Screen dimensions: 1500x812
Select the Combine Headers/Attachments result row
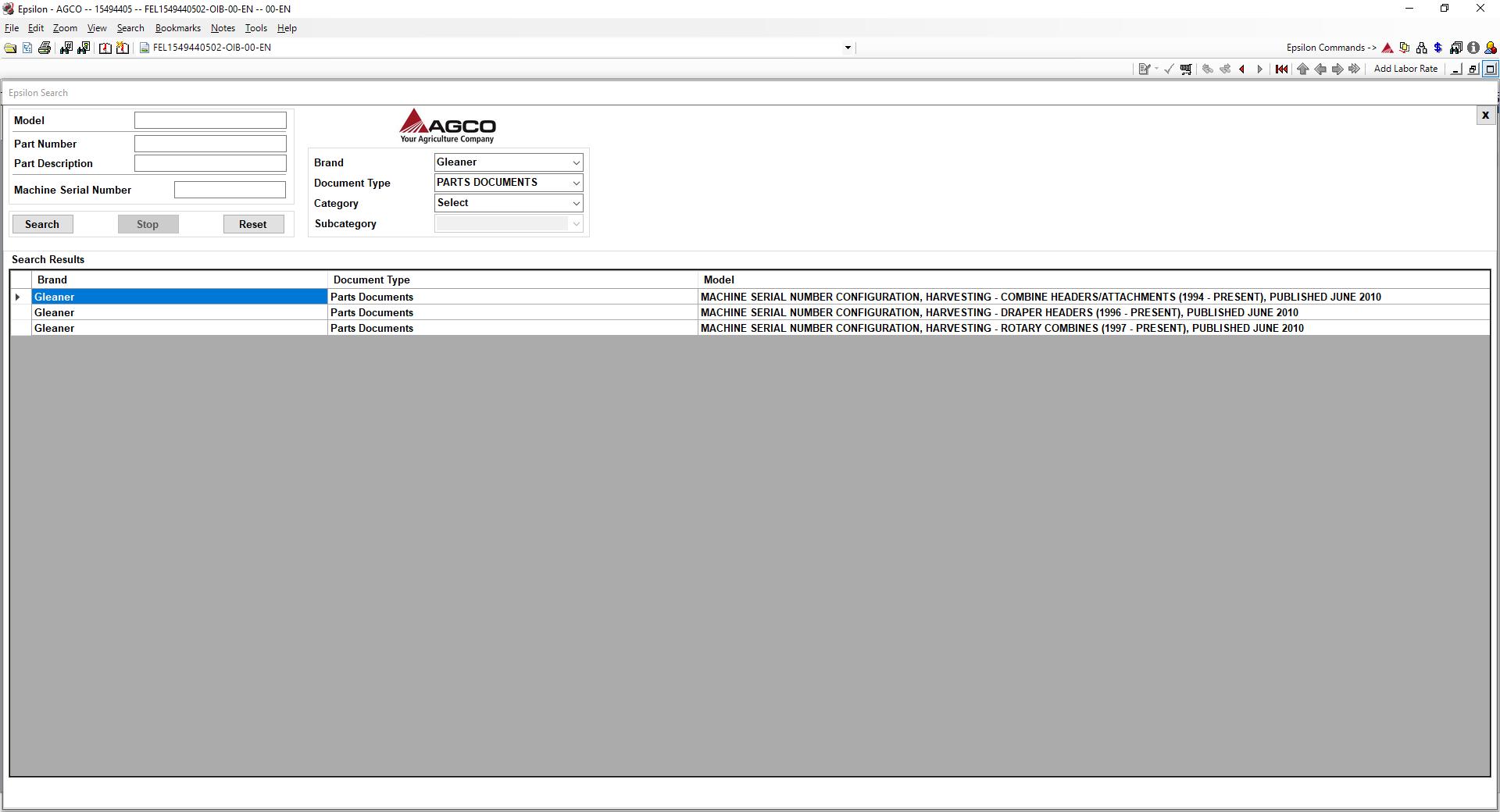click(750, 297)
